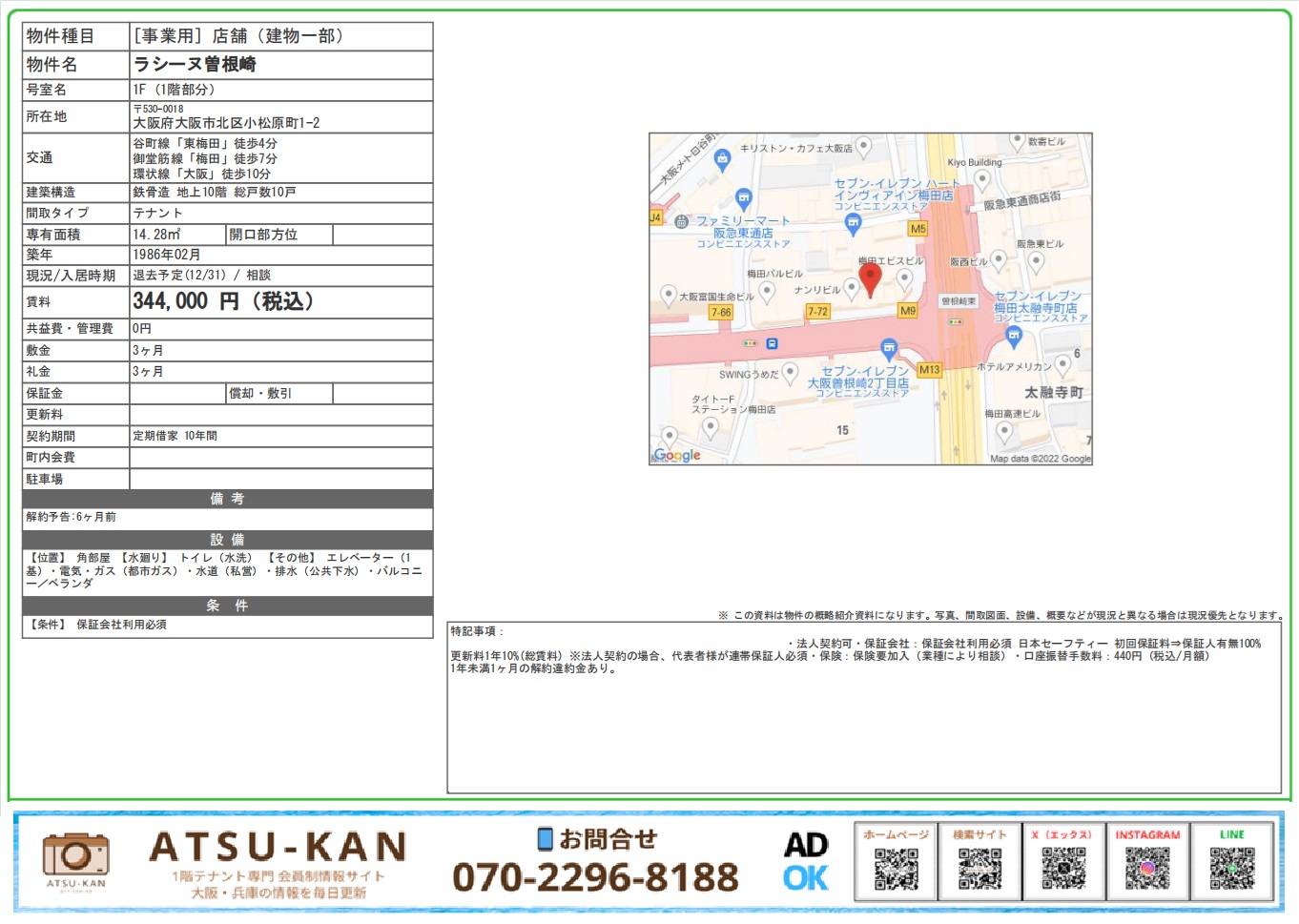1299x924 pixels.
Task: Click the shopping bag marker on map
Action: point(722,158)
